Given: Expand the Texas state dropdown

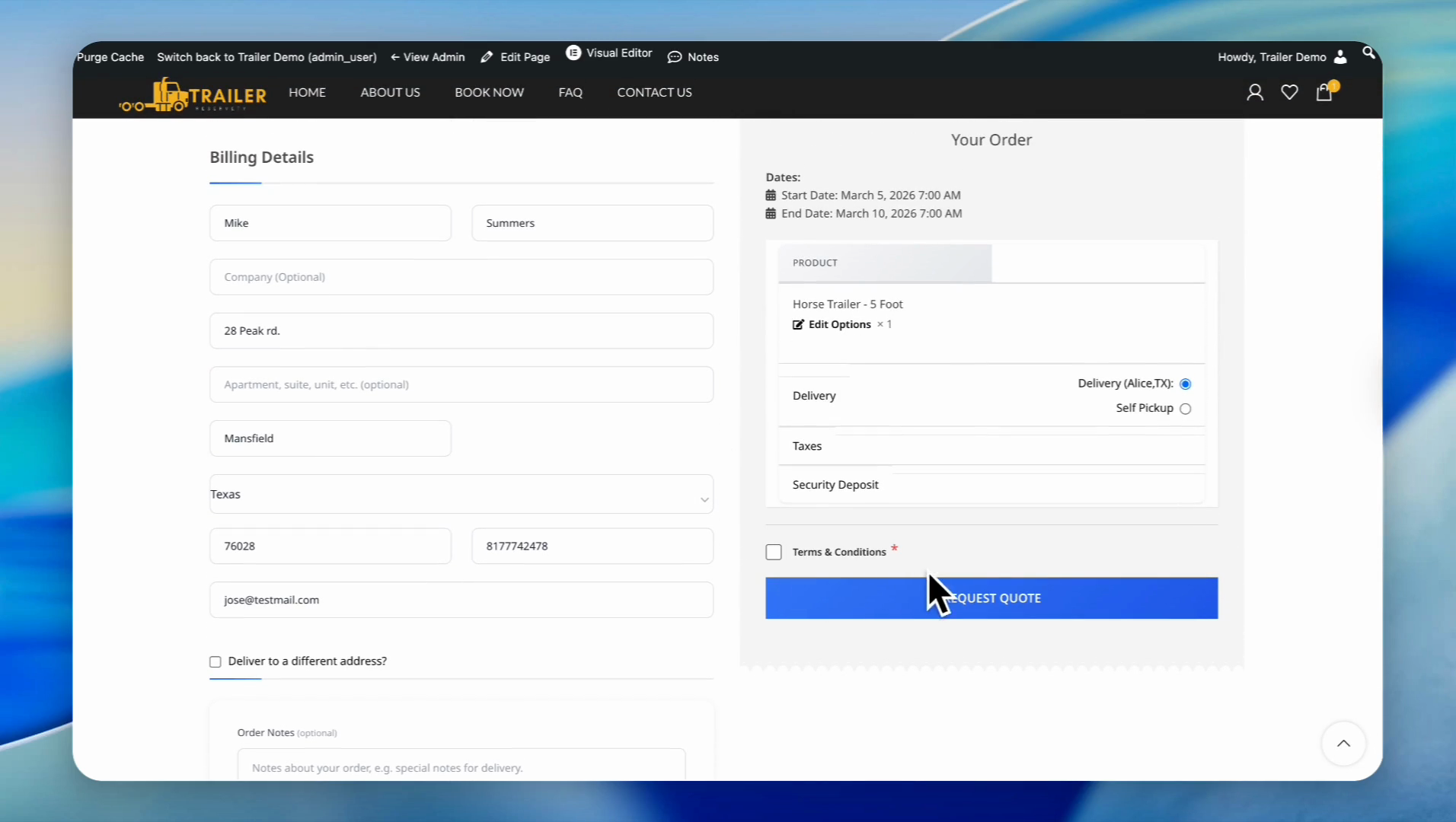Looking at the screenshot, I should [461, 495].
